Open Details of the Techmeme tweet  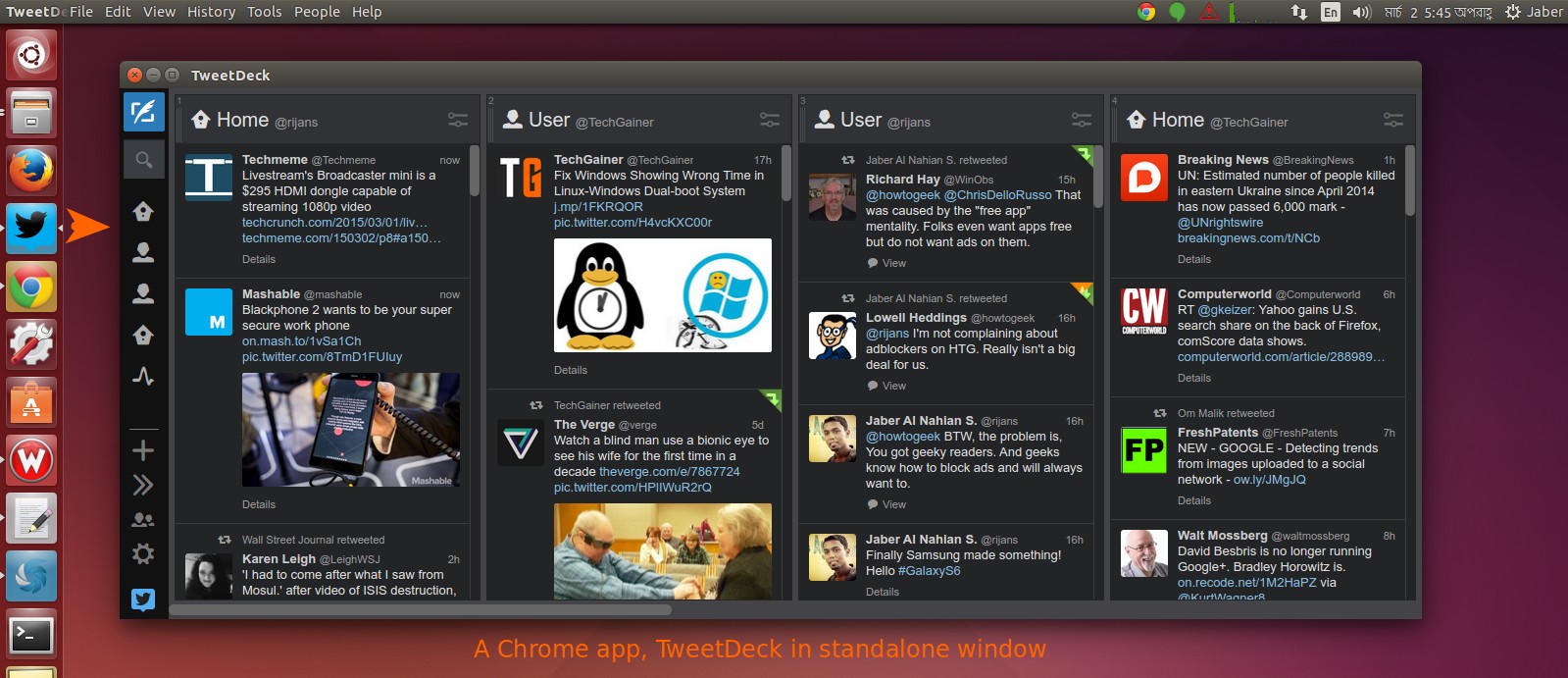pos(259,259)
